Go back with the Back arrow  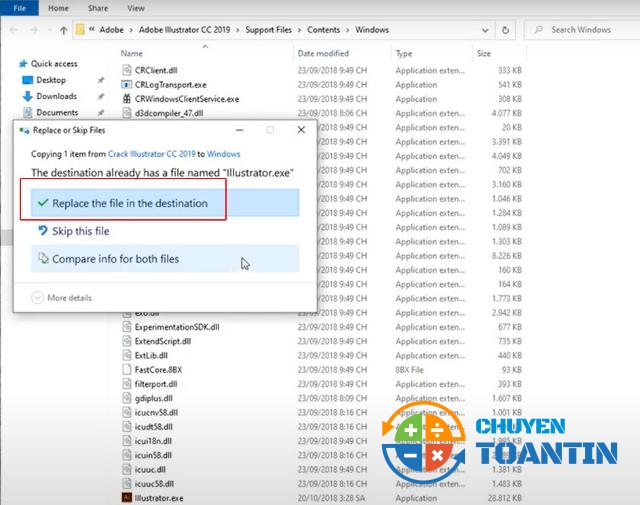(x=13, y=30)
